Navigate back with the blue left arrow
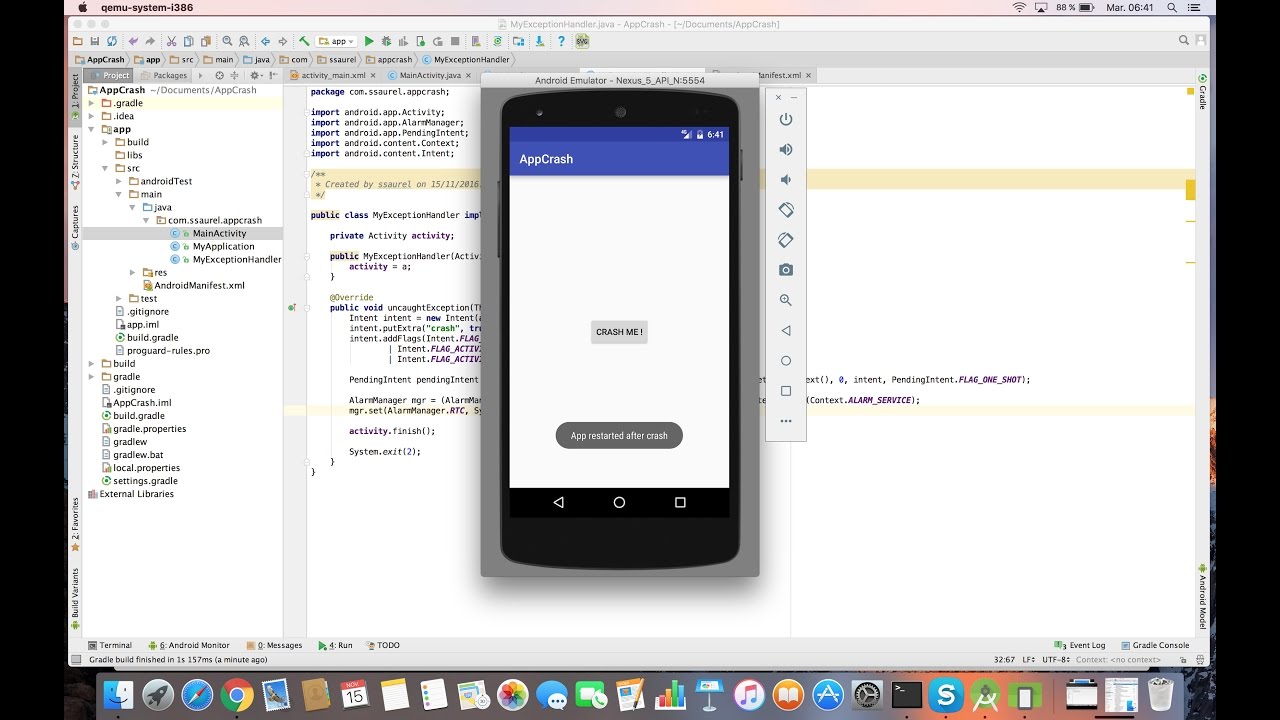The height and width of the screenshot is (720, 1280). coord(265,41)
